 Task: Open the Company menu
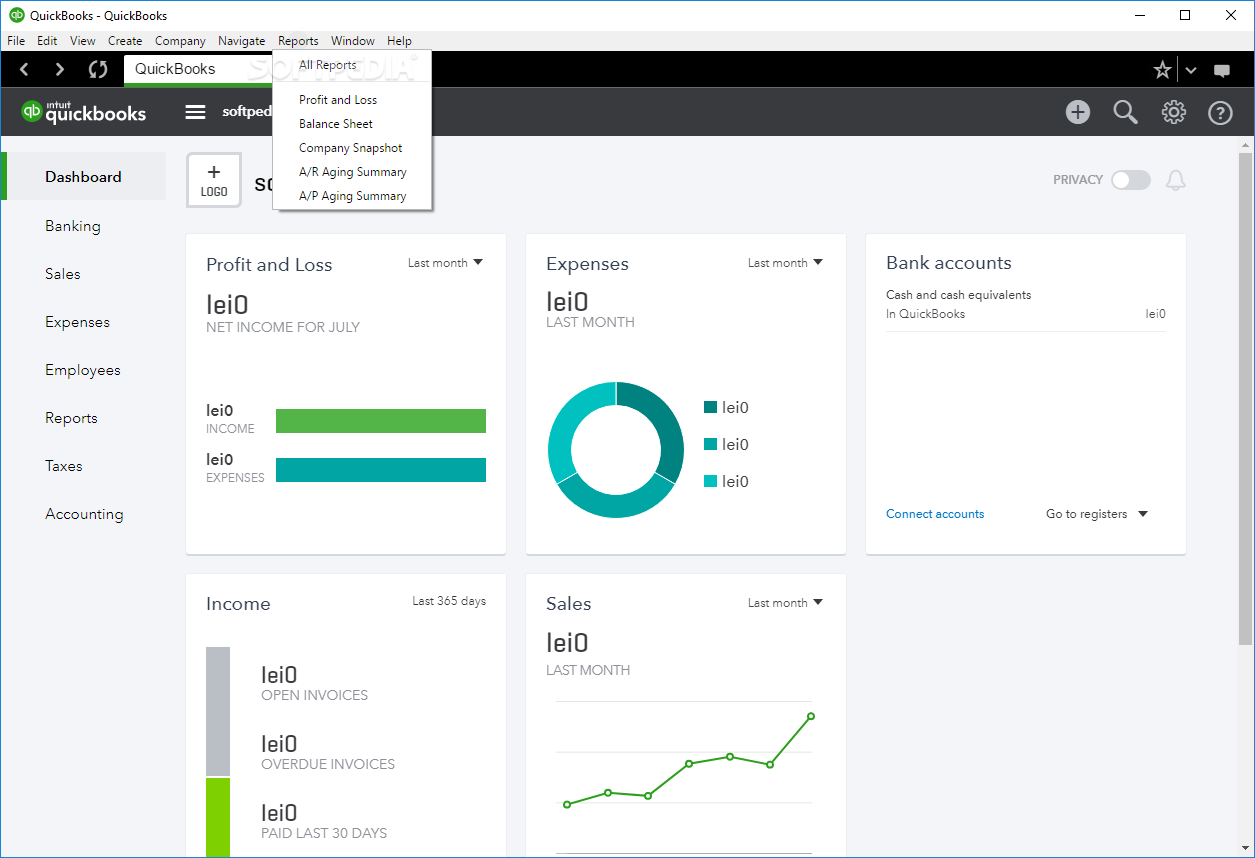tap(180, 41)
